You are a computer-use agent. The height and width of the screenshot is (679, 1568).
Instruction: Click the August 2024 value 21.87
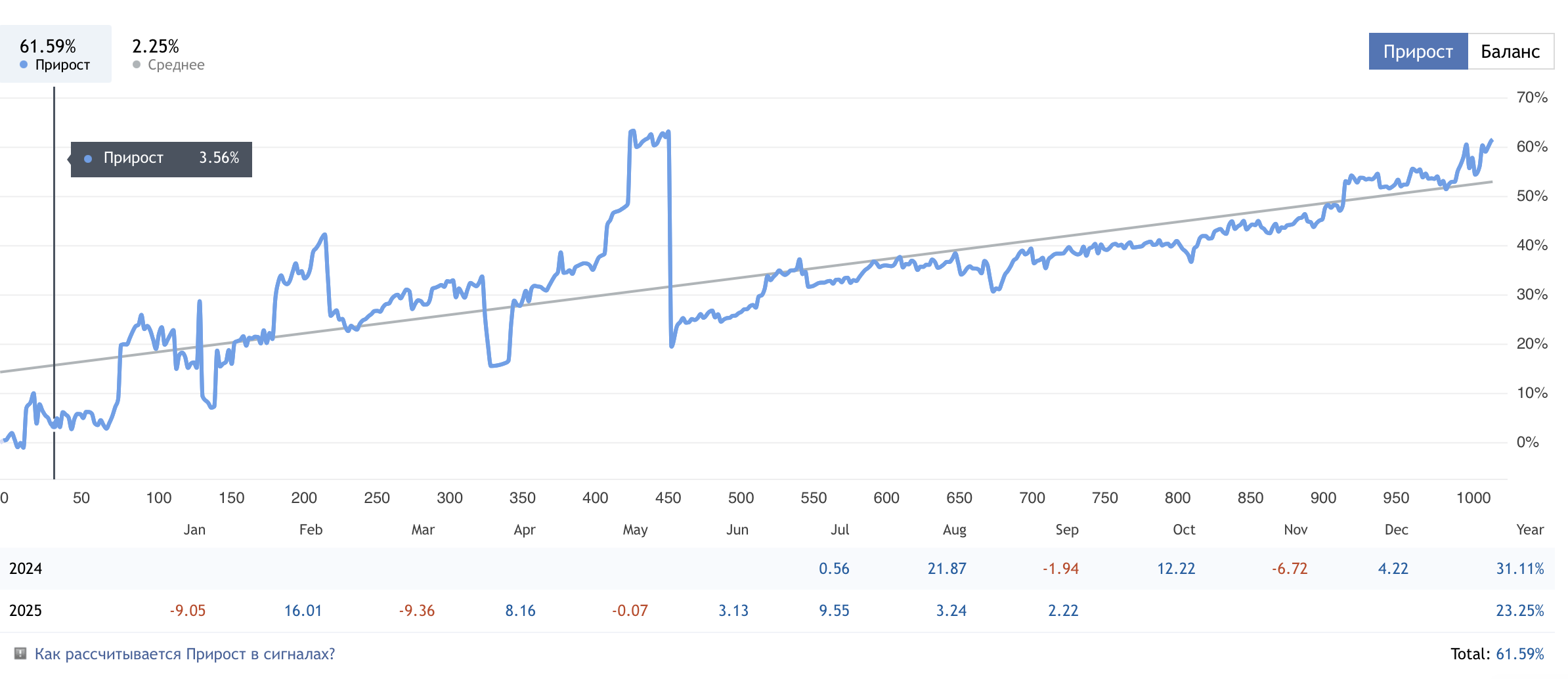(x=946, y=569)
